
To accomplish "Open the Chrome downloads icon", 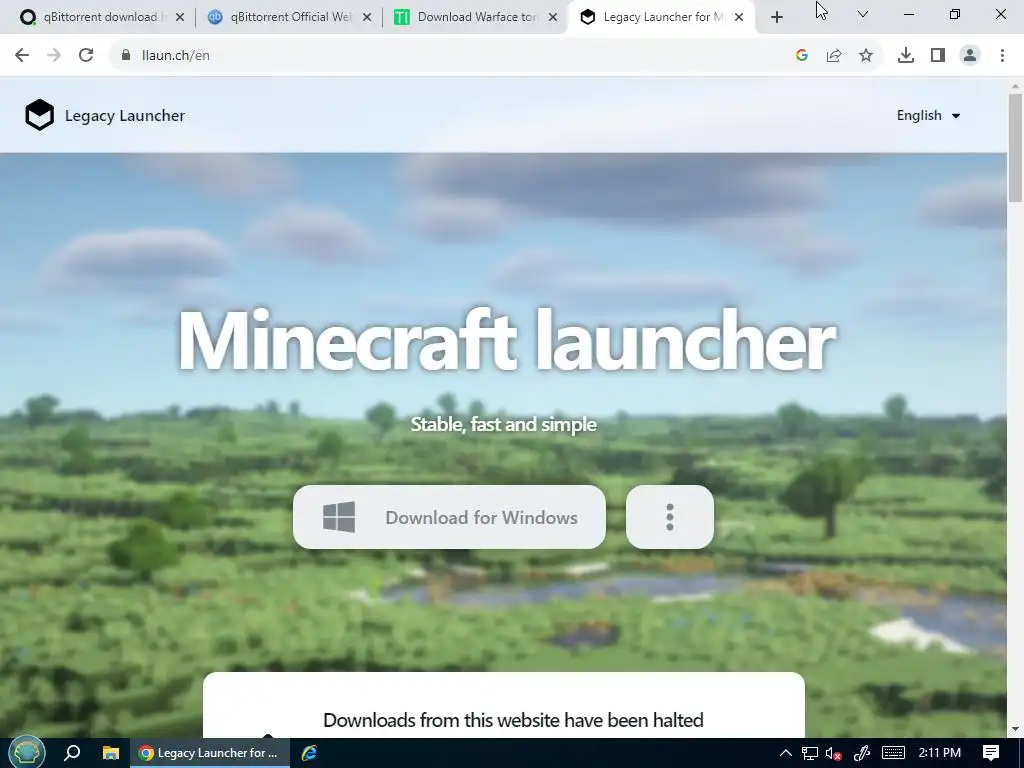I will (906, 56).
